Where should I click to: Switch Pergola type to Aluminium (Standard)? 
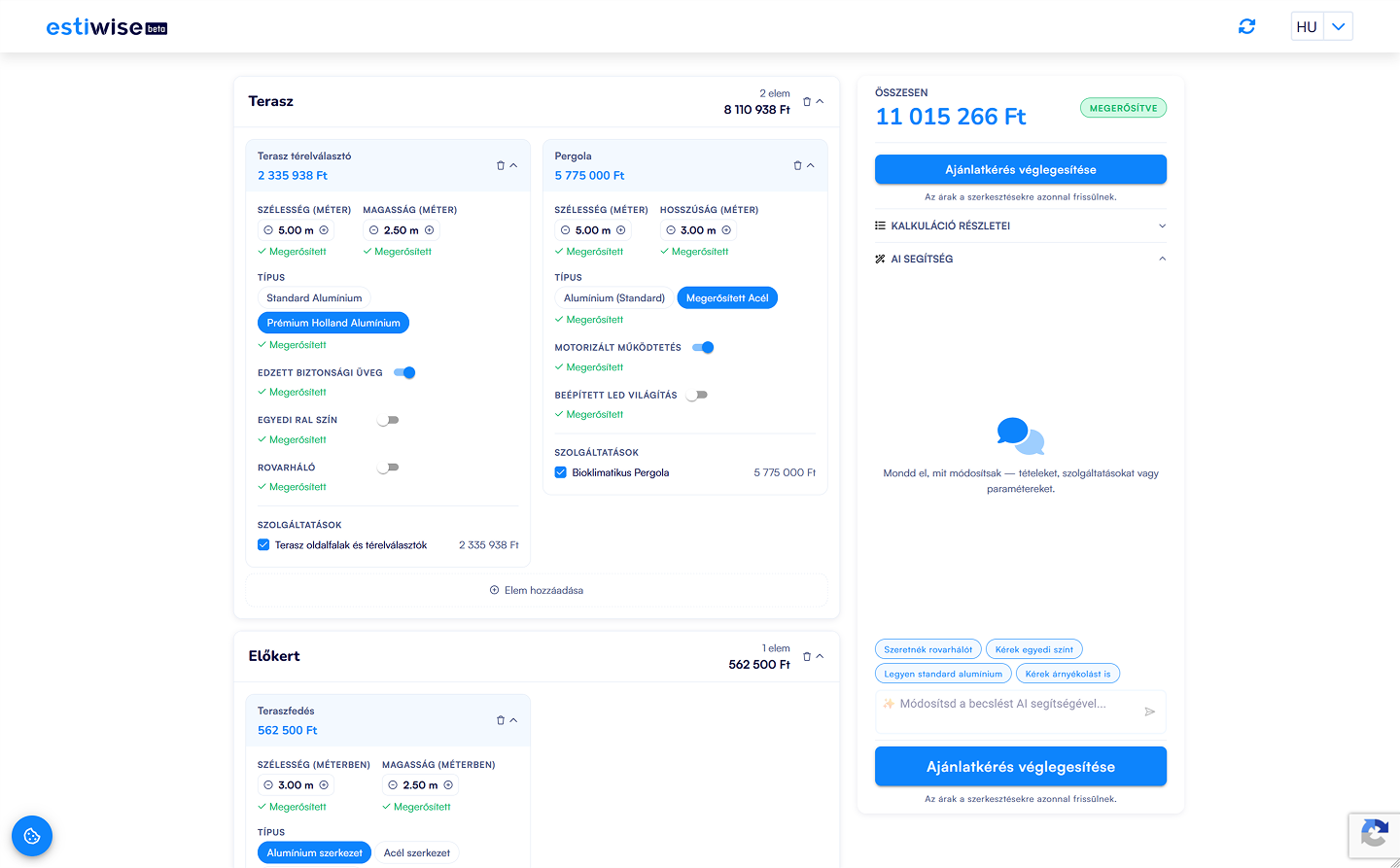[612, 297]
